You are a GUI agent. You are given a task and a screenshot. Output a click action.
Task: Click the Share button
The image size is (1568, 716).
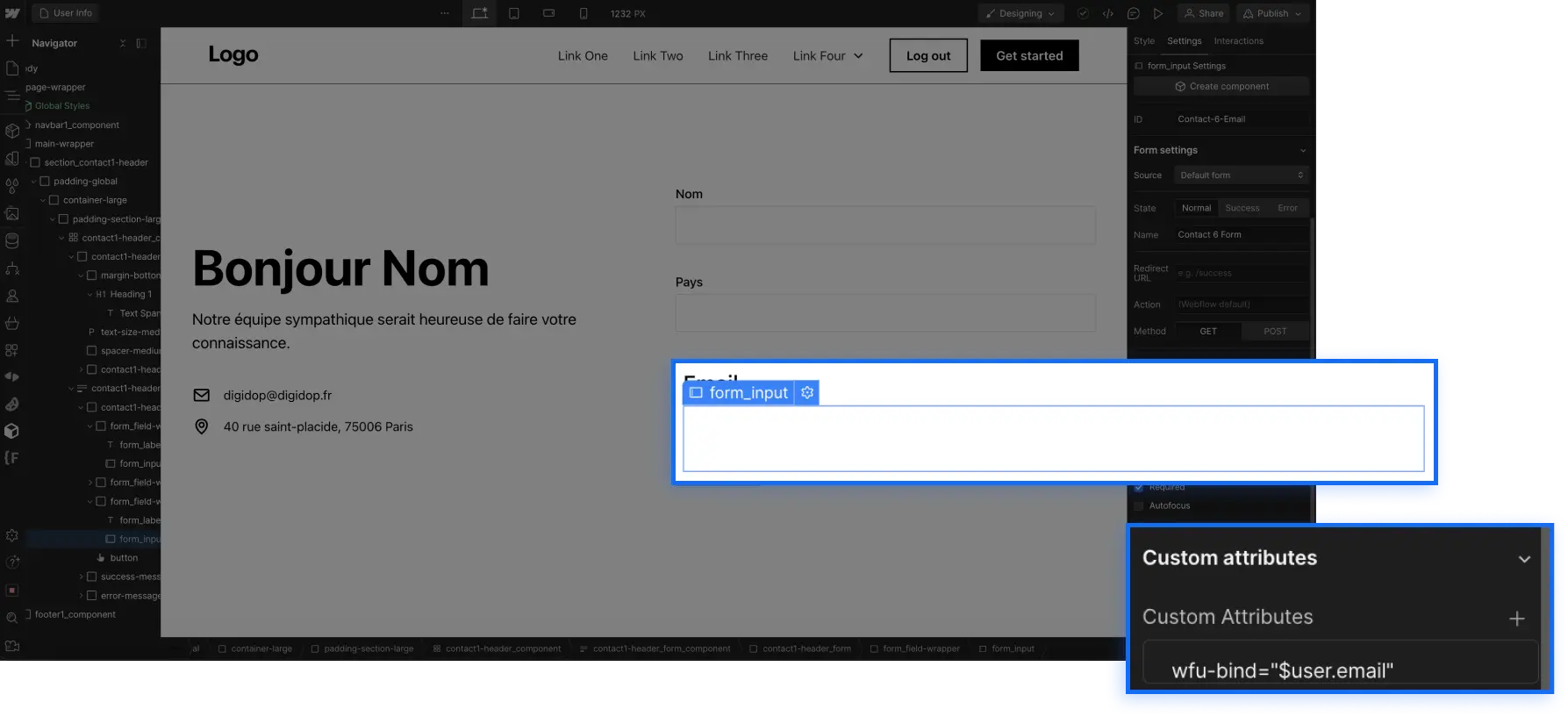[1204, 13]
